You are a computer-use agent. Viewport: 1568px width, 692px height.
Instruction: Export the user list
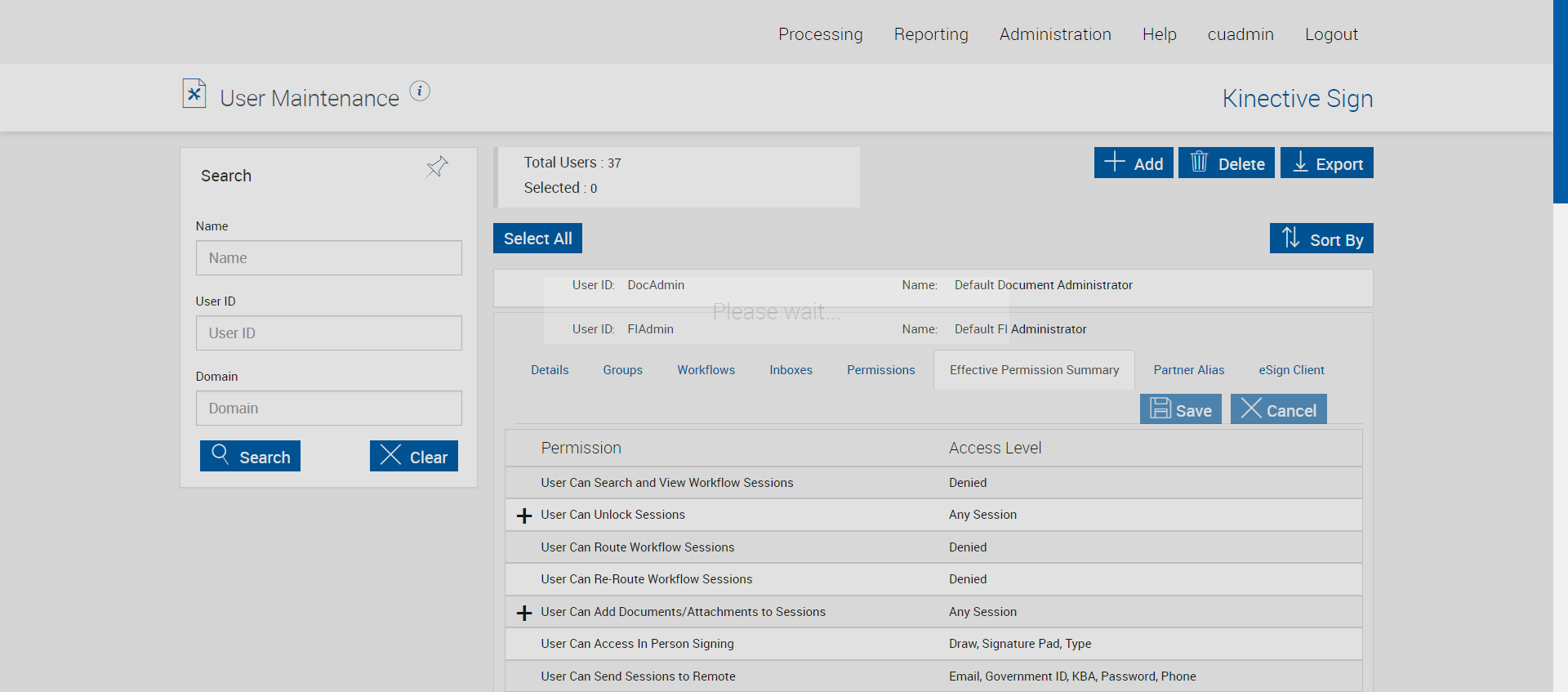point(1326,163)
